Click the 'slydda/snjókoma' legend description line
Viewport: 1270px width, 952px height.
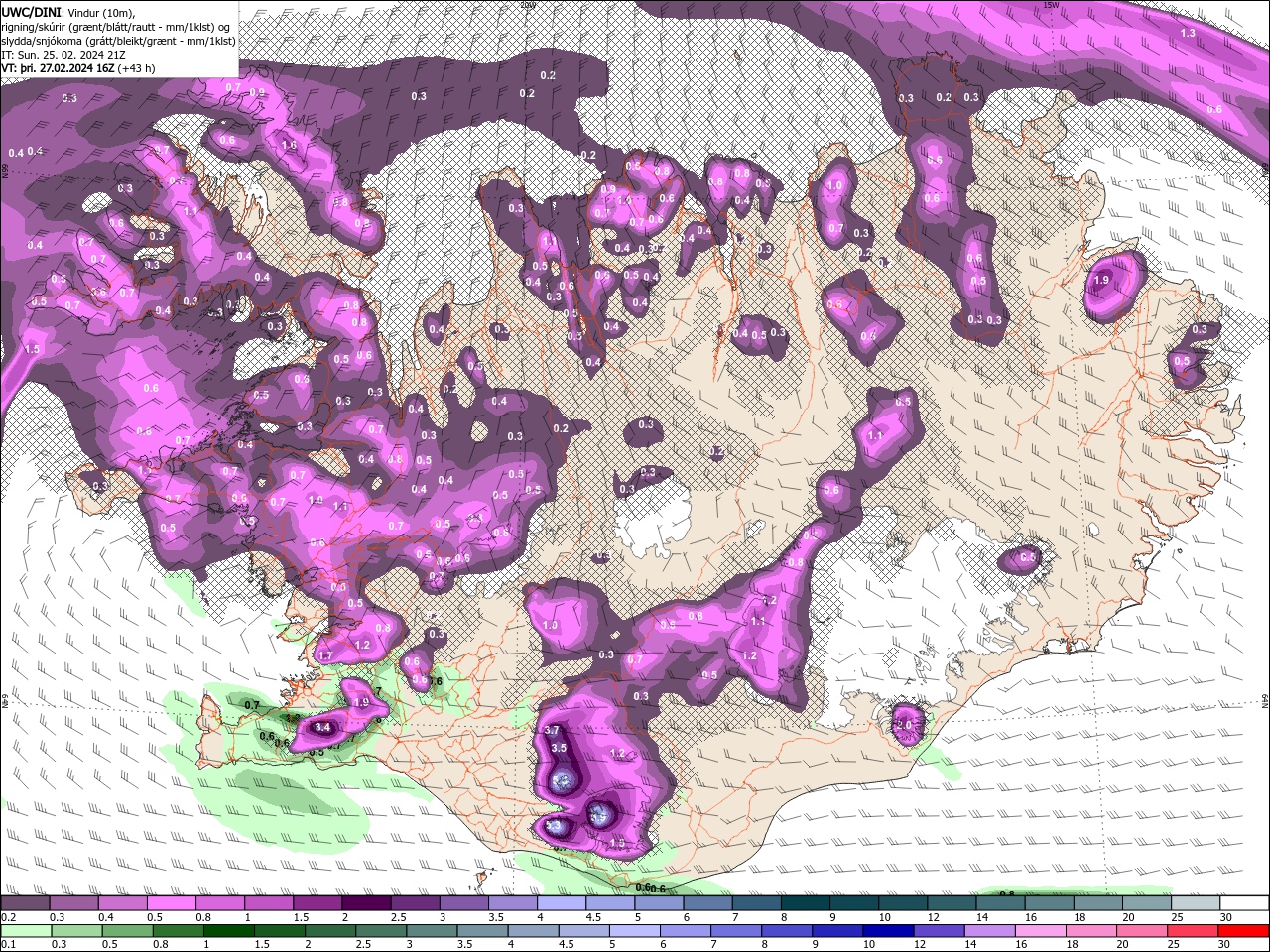[x=118, y=41]
